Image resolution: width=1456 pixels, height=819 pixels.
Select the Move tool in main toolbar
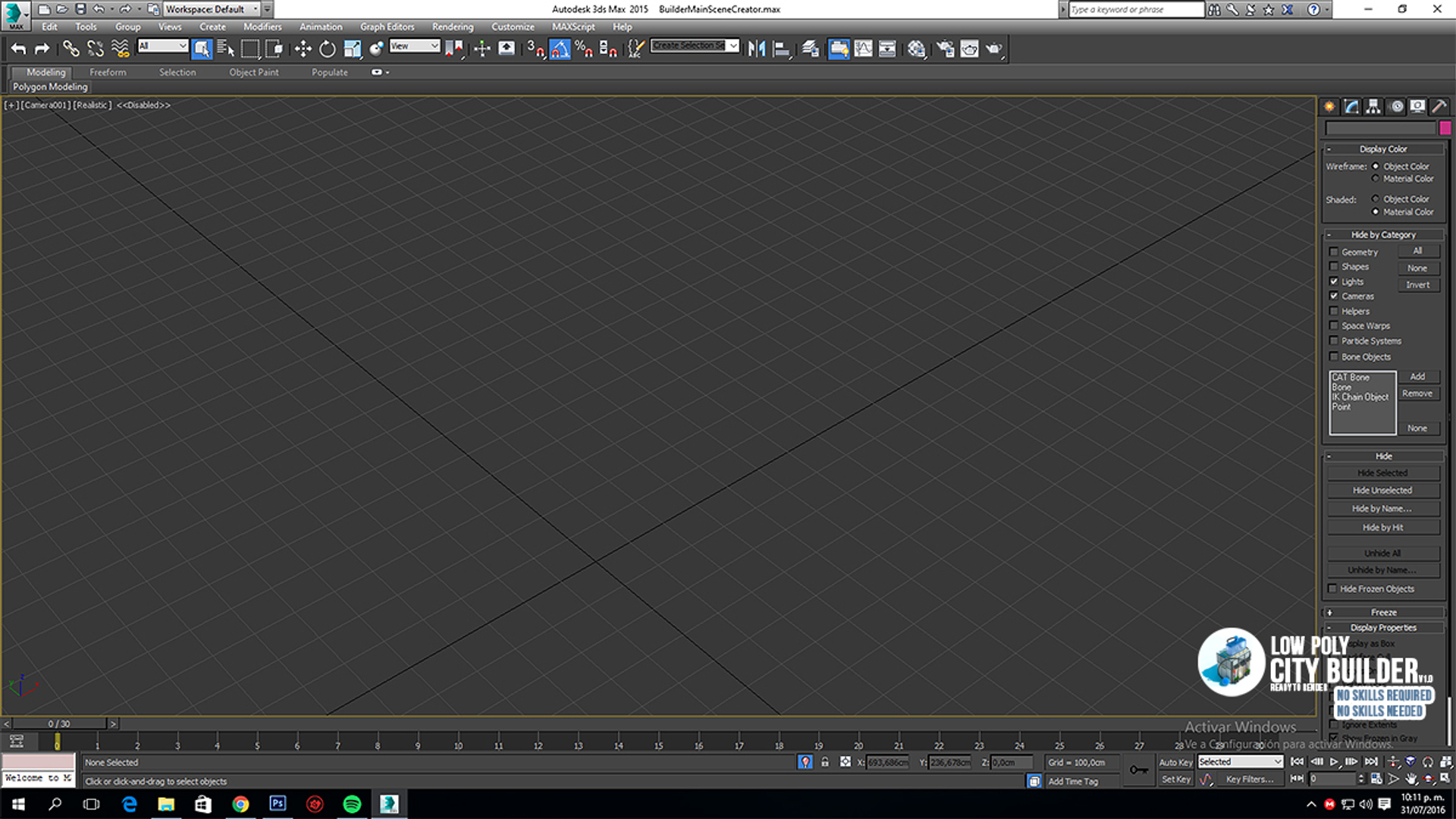pos(303,49)
